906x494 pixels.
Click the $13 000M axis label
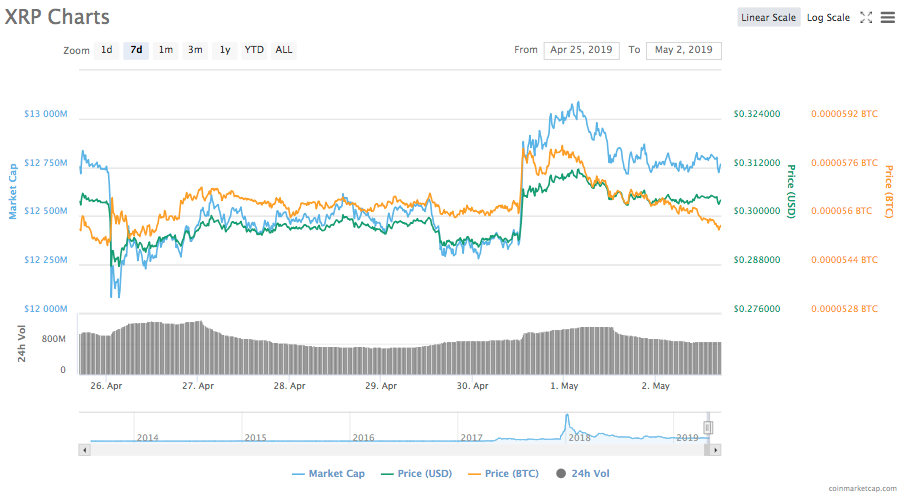pos(46,114)
